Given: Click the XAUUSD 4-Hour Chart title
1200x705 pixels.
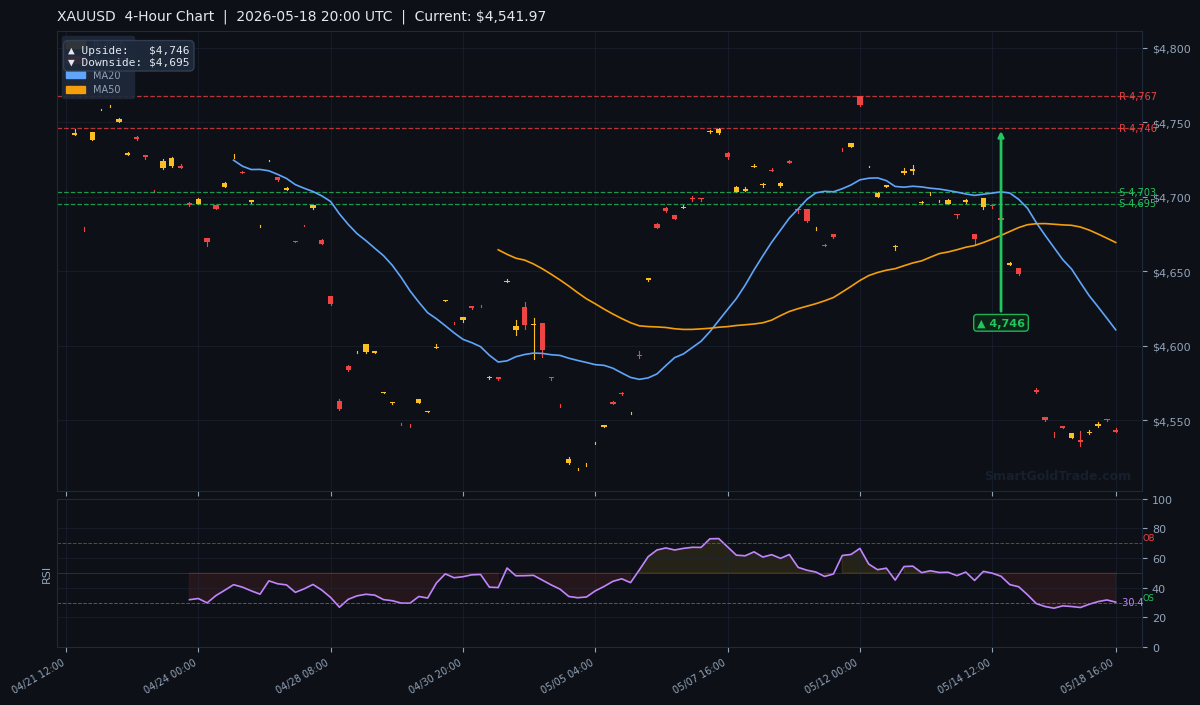Looking at the screenshot, I should [x=302, y=16].
